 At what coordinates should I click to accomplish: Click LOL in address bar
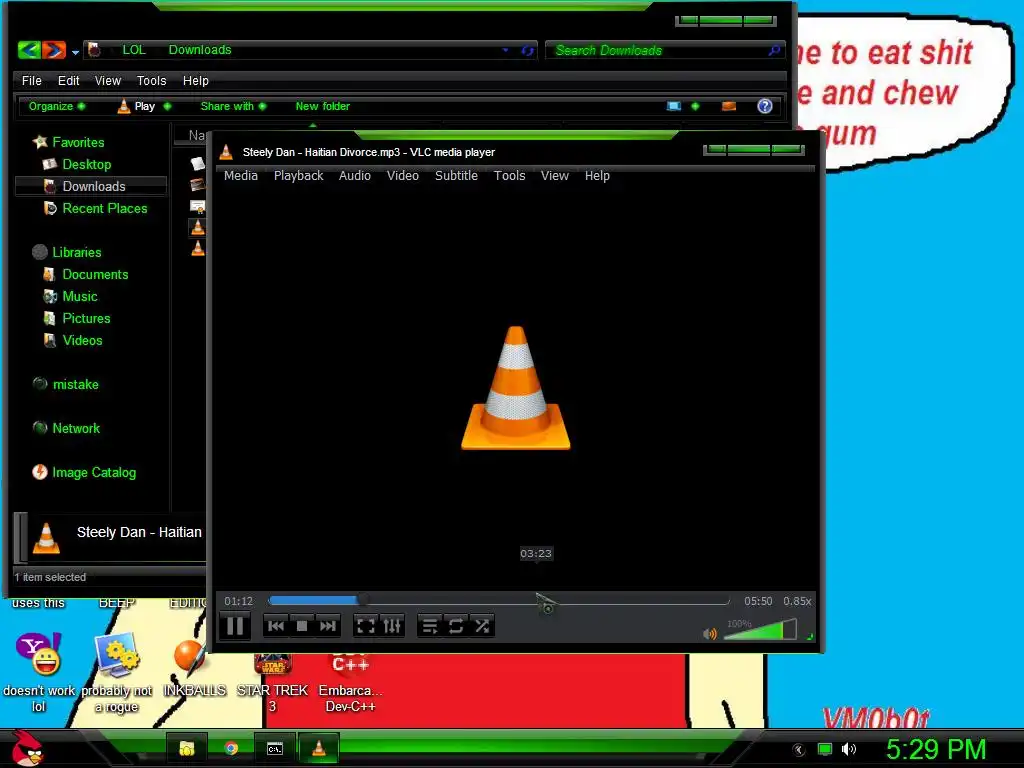(x=134, y=50)
